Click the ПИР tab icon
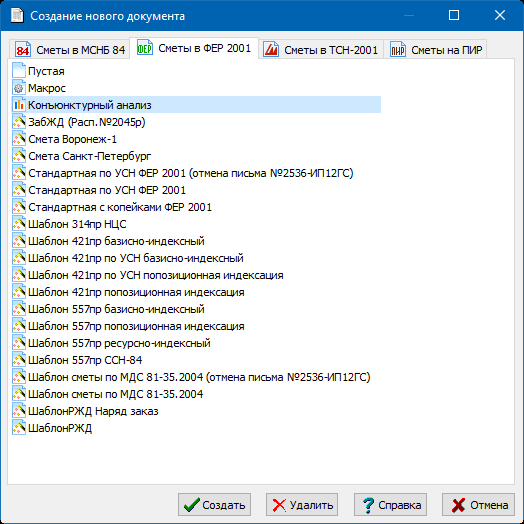 [398, 50]
